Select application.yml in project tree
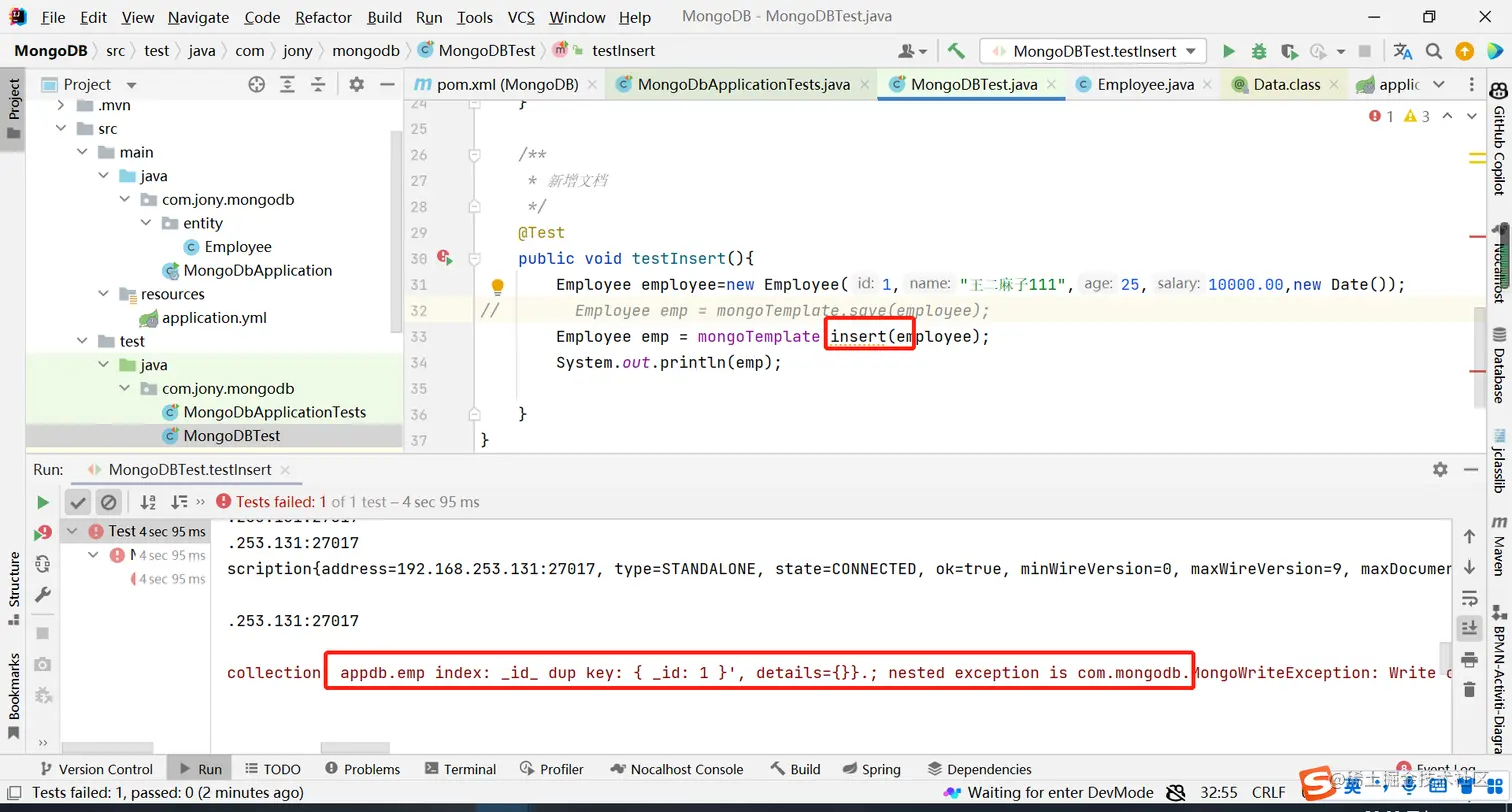Image resolution: width=1512 pixels, height=812 pixels. [214, 318]
